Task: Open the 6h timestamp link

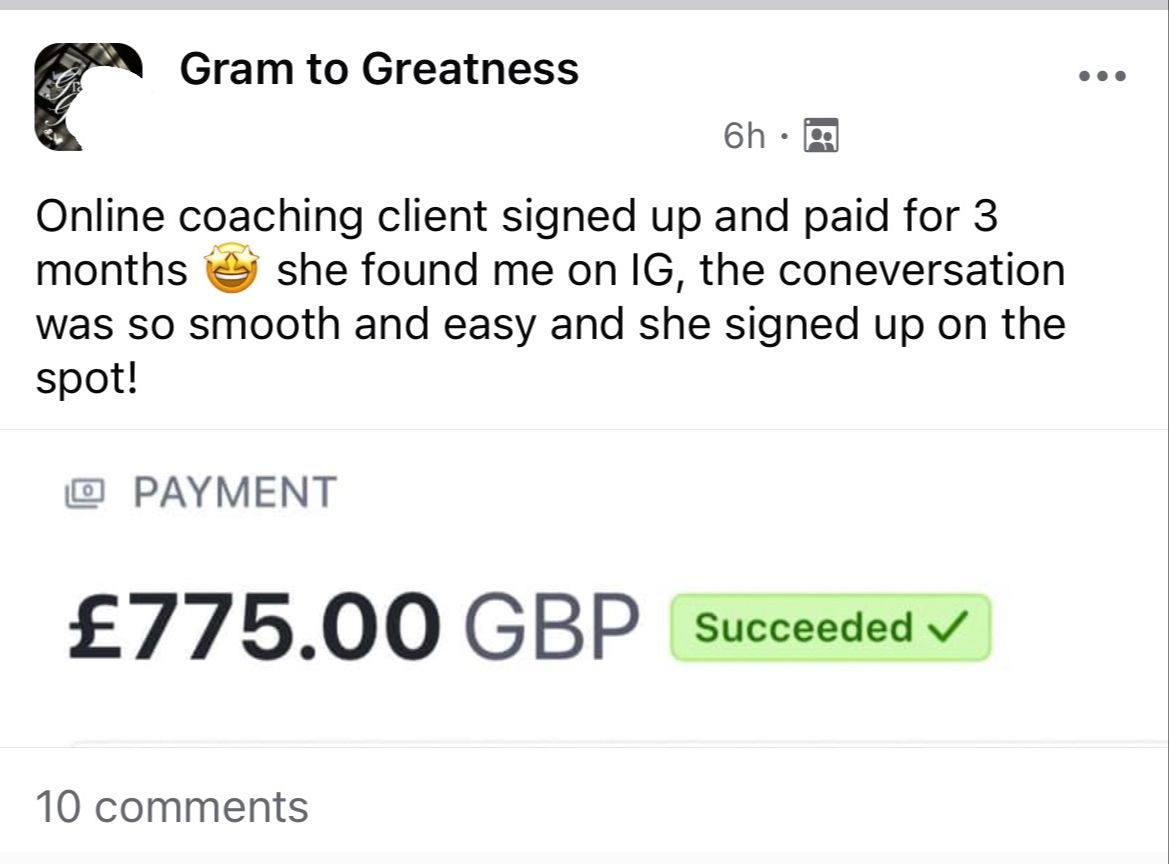Action: [744, 135]
